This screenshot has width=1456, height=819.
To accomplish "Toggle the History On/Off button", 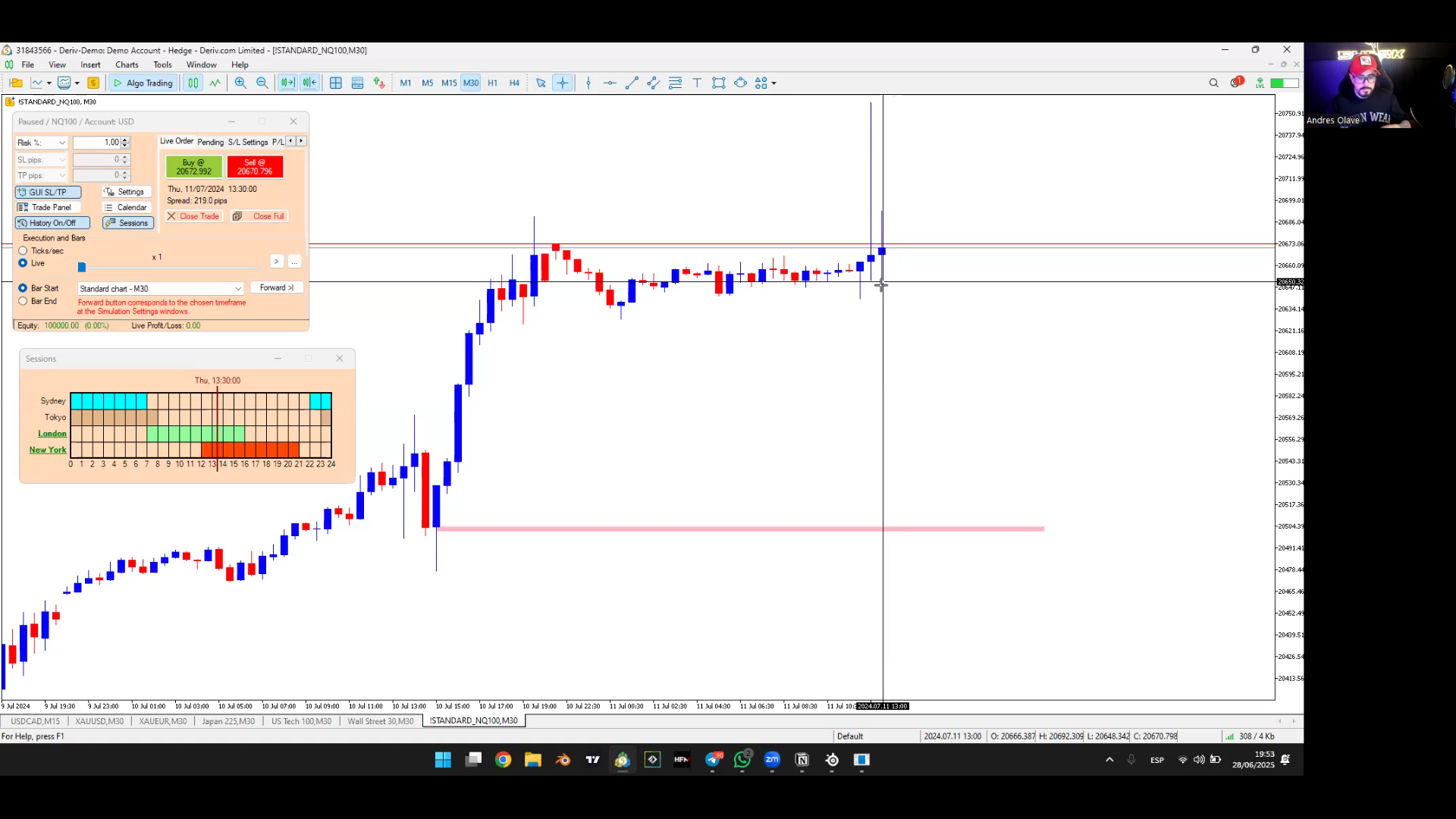I will [x=52, y=223].
